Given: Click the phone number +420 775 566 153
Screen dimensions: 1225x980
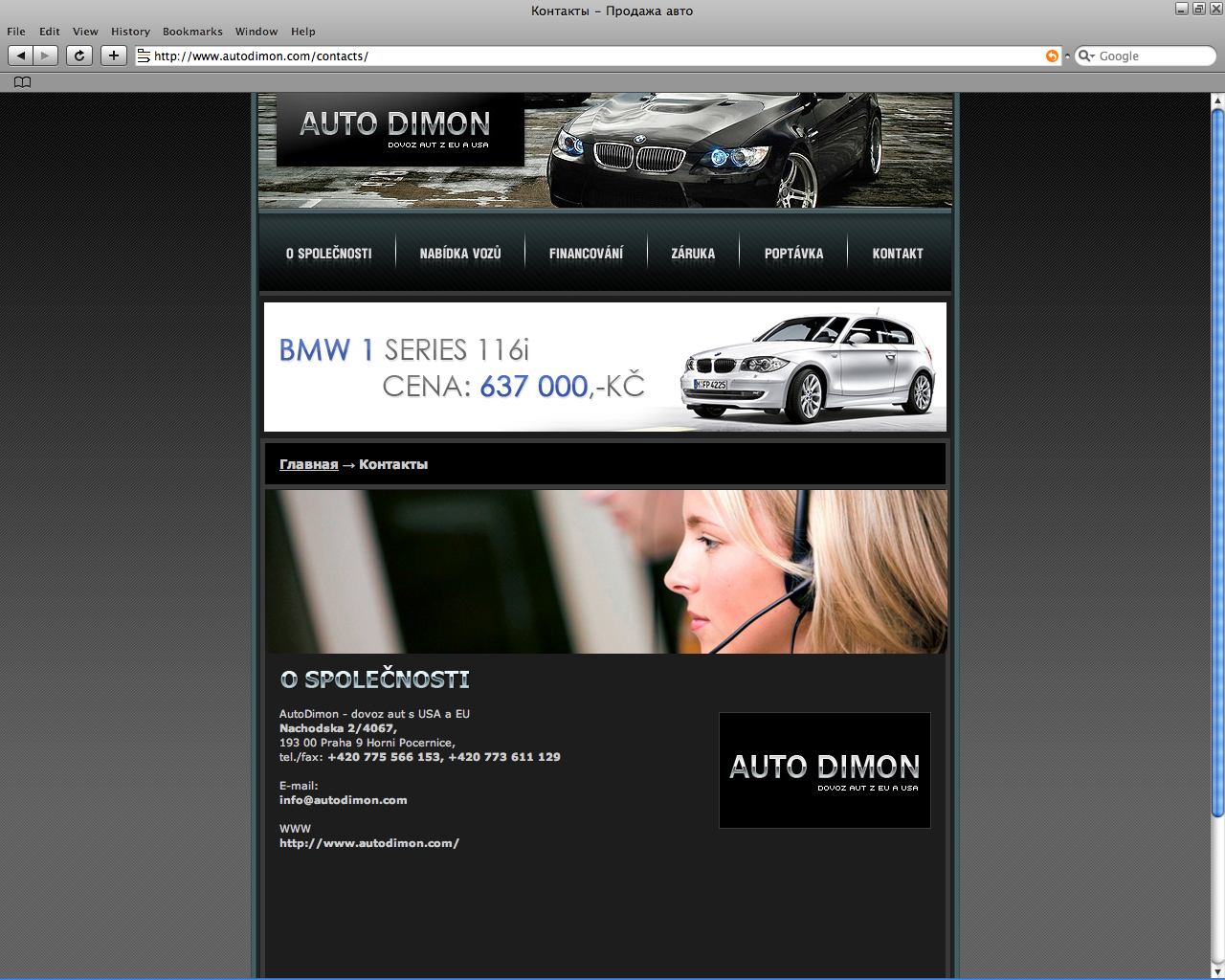Looking at the screenshot, I should click(385, 757).
